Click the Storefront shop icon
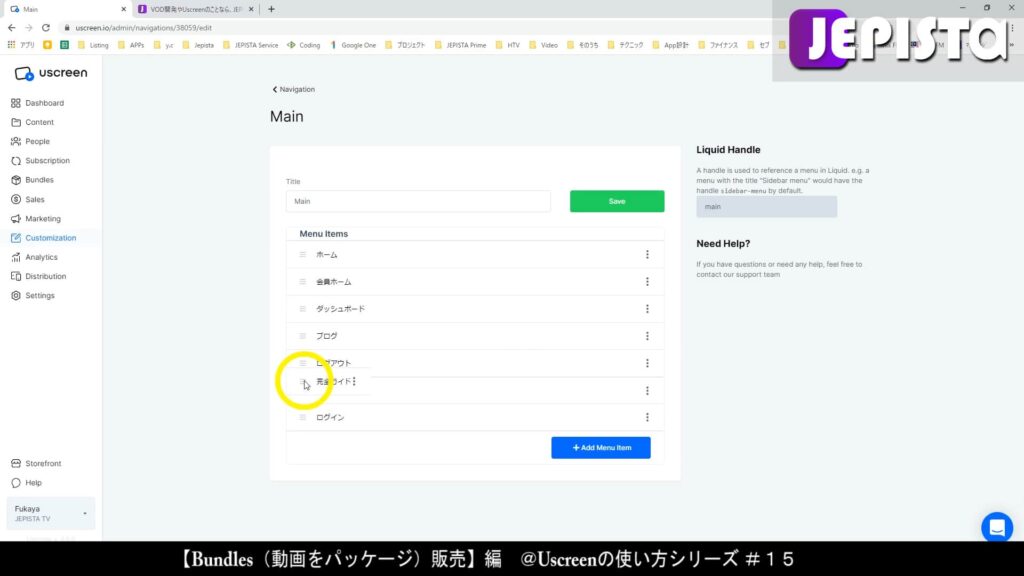This screenshot has height=576, width=1024. 16,464
